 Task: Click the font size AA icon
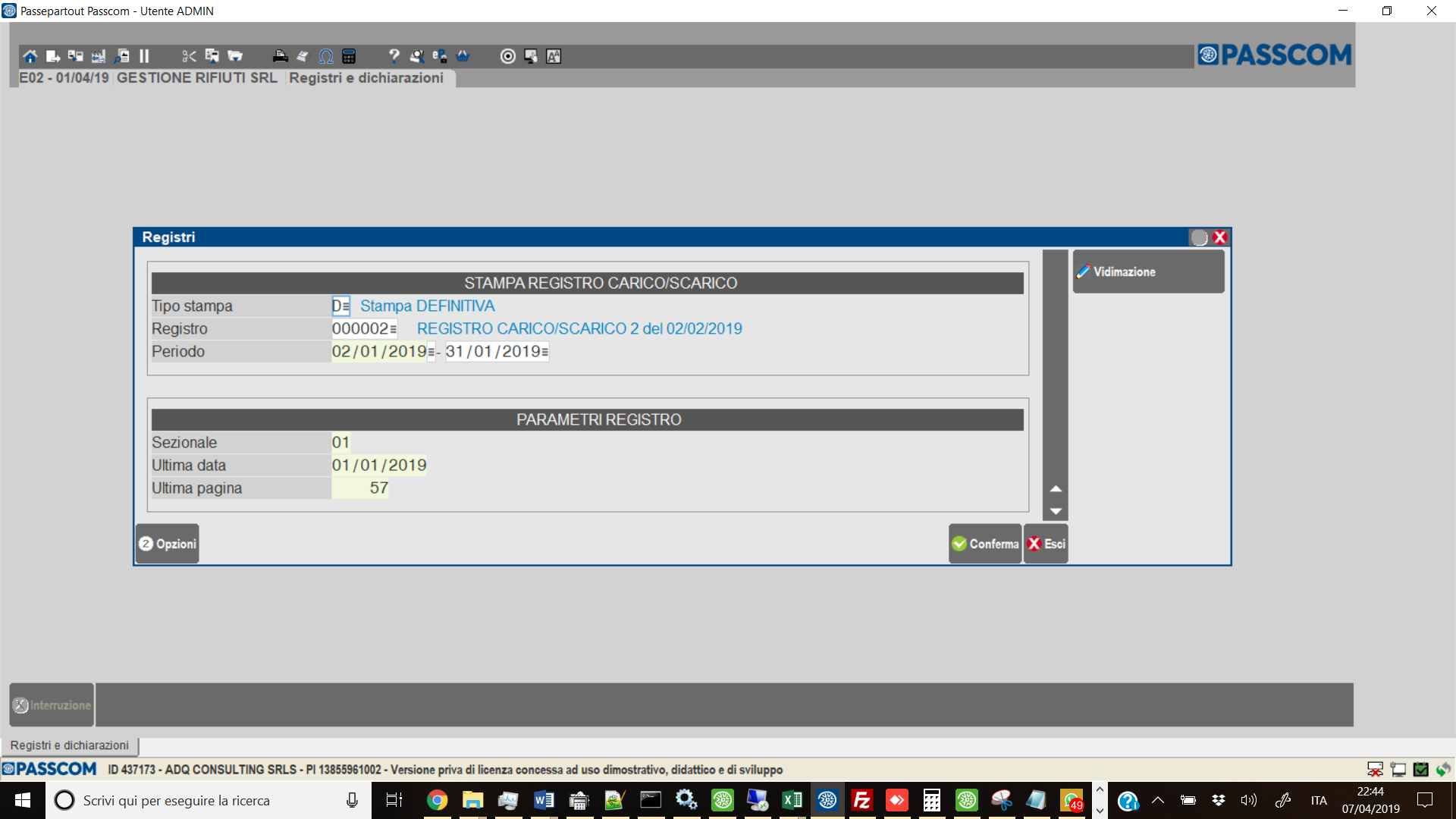point(554,56)
